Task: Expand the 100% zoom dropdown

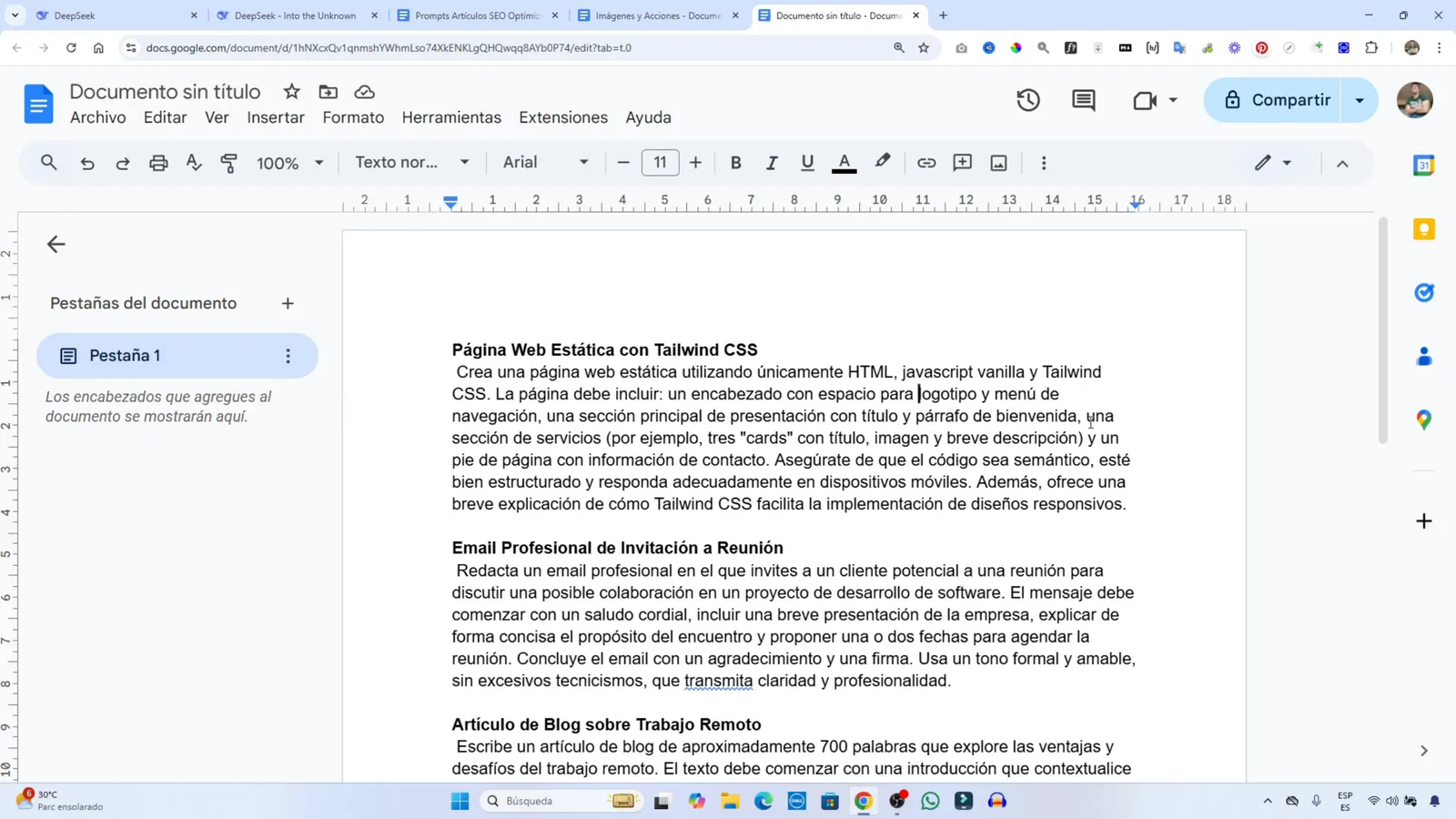Action: coord(289,163)
